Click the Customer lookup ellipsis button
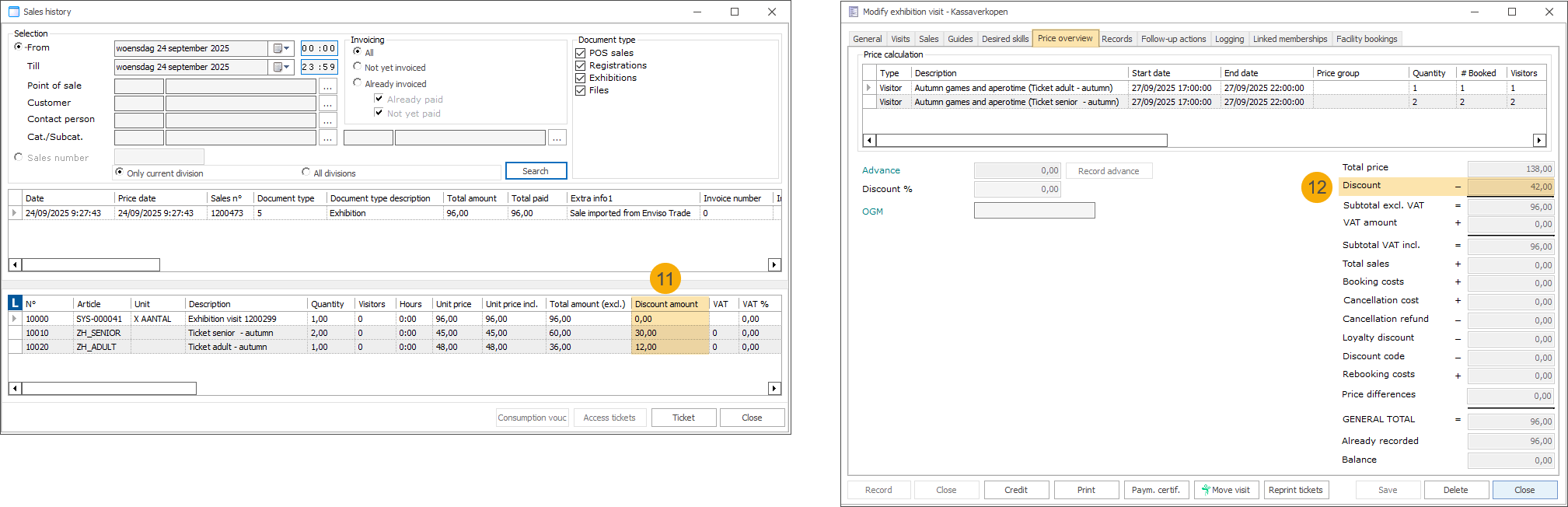 pyautogui.click(x=328, y=103)
